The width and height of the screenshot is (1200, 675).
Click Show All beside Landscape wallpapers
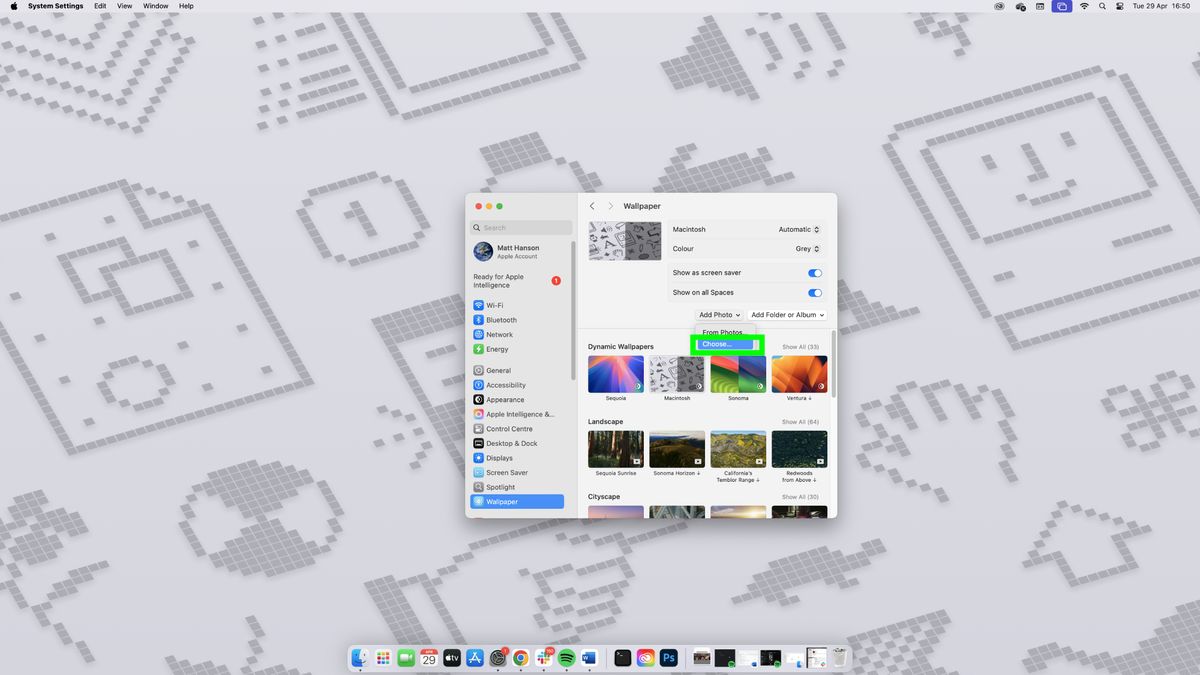coord(799,421)
